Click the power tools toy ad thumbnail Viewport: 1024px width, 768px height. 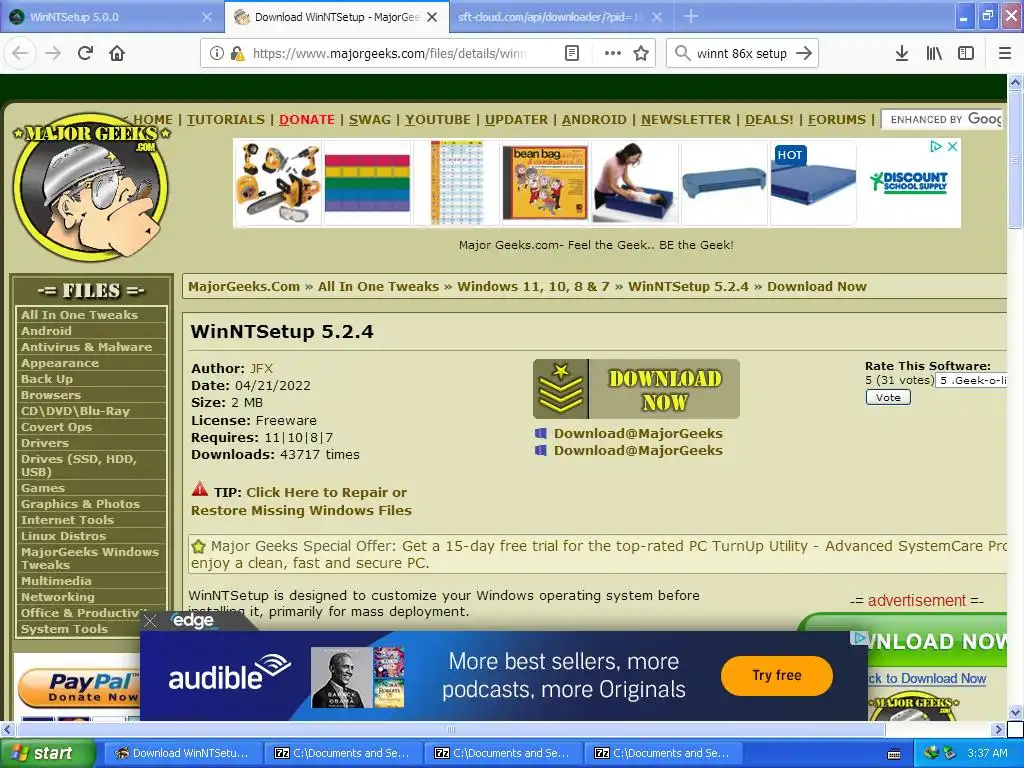click(278, 183)
